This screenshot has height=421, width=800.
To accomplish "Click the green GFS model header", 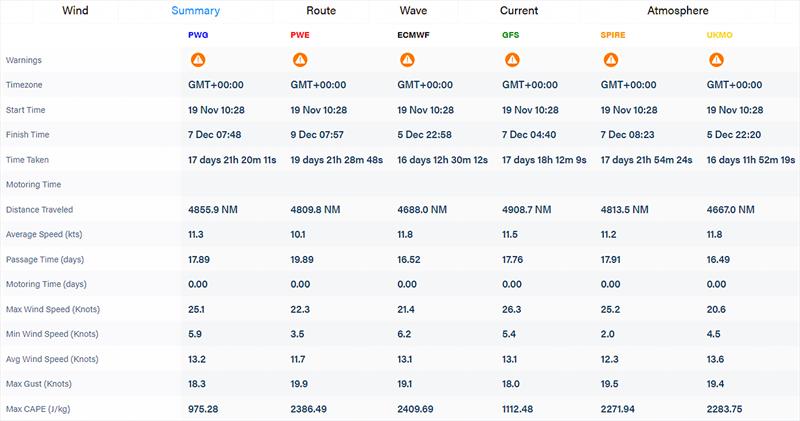I will [x=510, y=35].
